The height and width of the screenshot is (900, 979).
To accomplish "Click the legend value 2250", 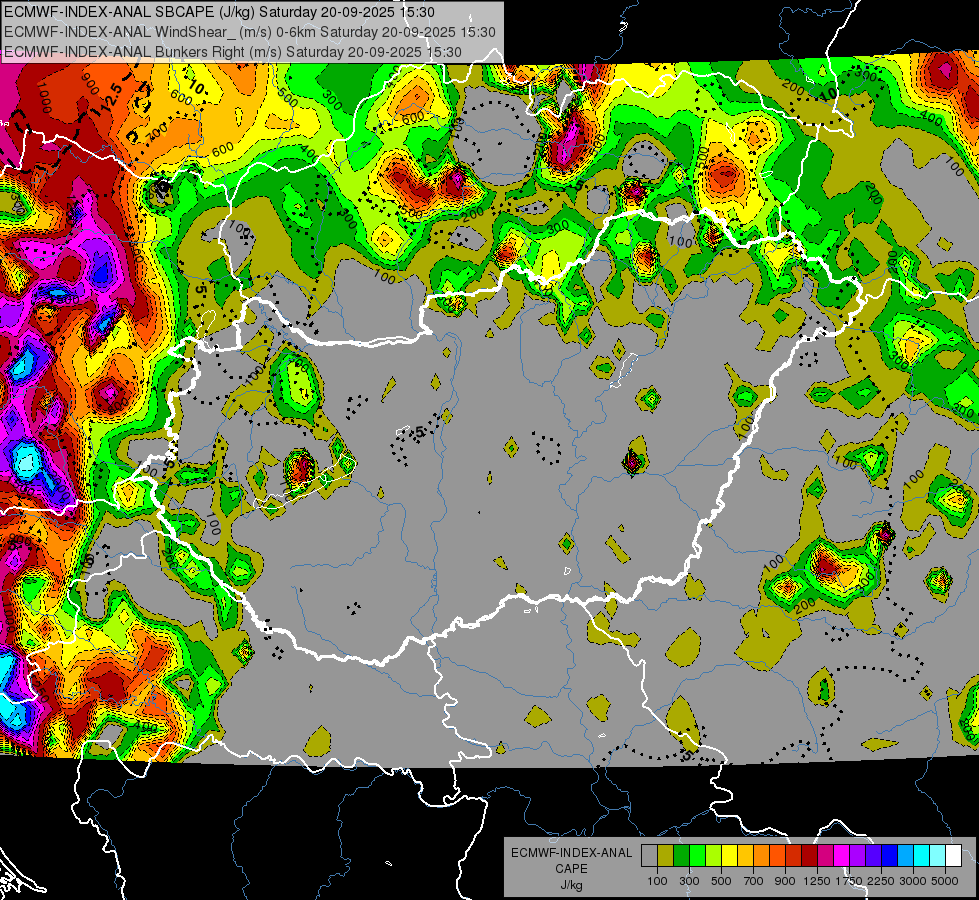I will [881, 881].
